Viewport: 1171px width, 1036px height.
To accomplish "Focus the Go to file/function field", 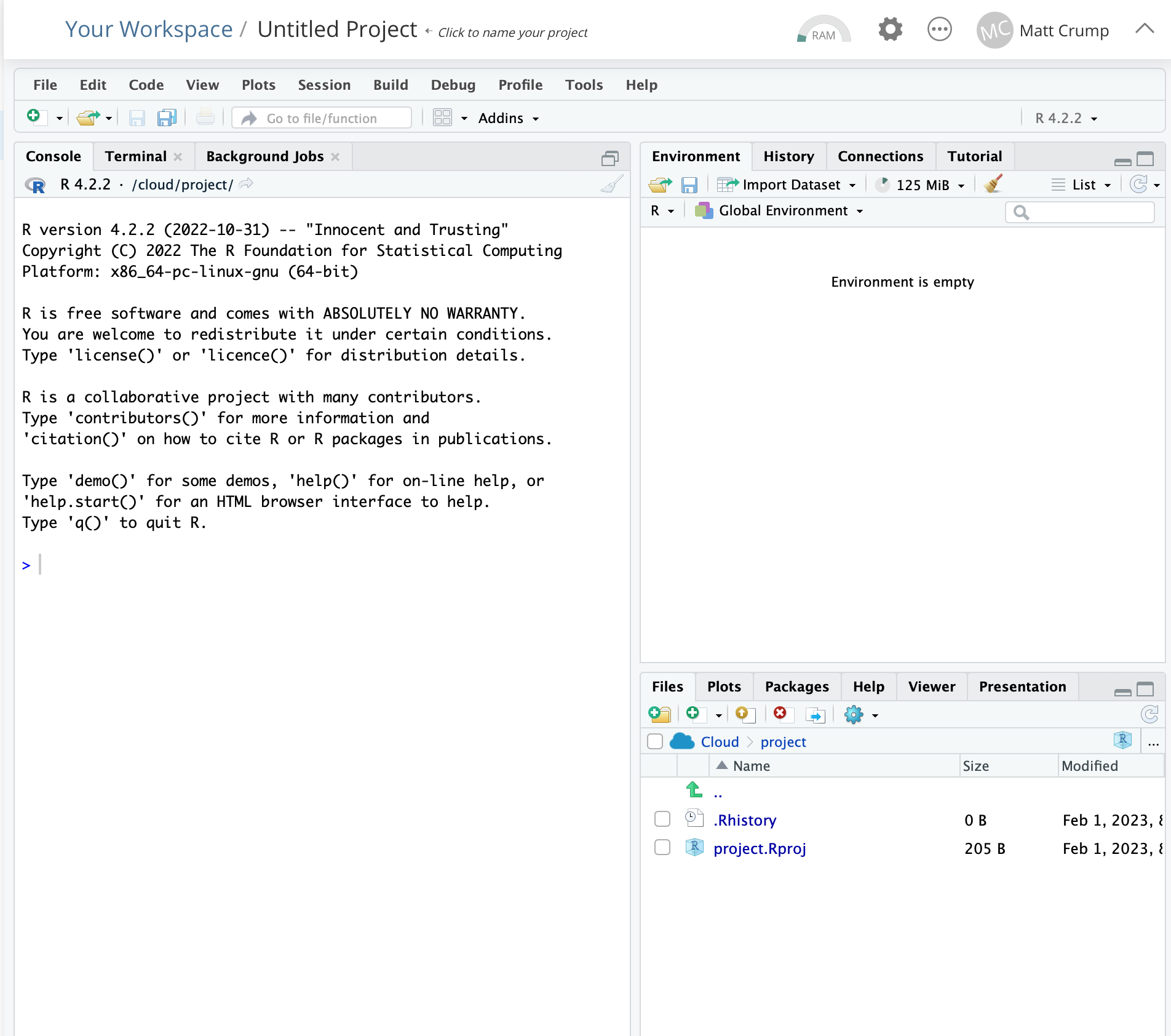I will (x=322, y=118).
